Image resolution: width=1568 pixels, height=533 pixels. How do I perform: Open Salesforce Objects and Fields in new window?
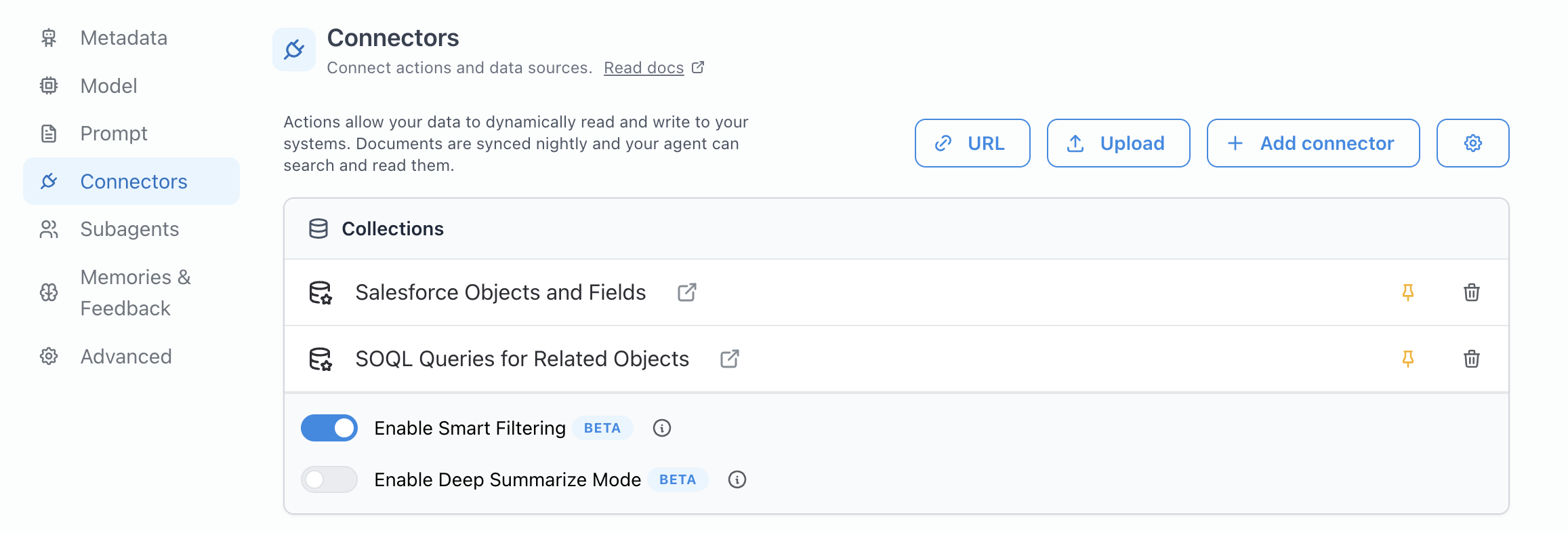(x=686, y=292)
